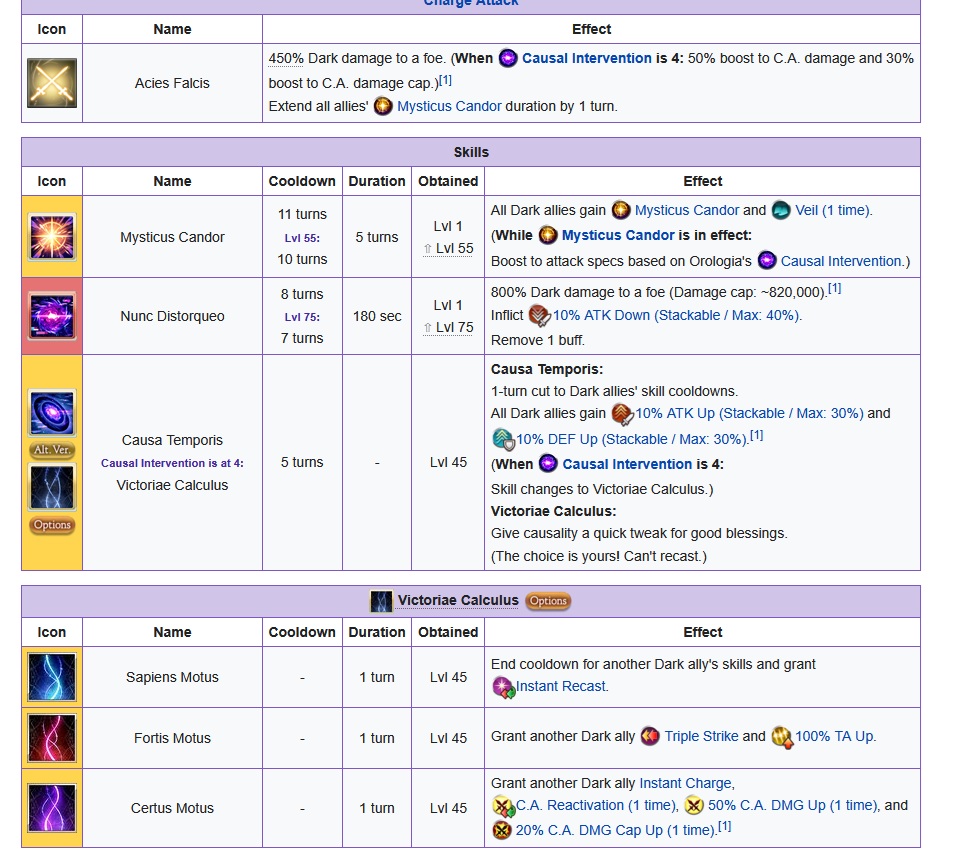Click Causal Intervention status icon in Charge Attack row
Viewport: 954px width, 849px height.
508,58
